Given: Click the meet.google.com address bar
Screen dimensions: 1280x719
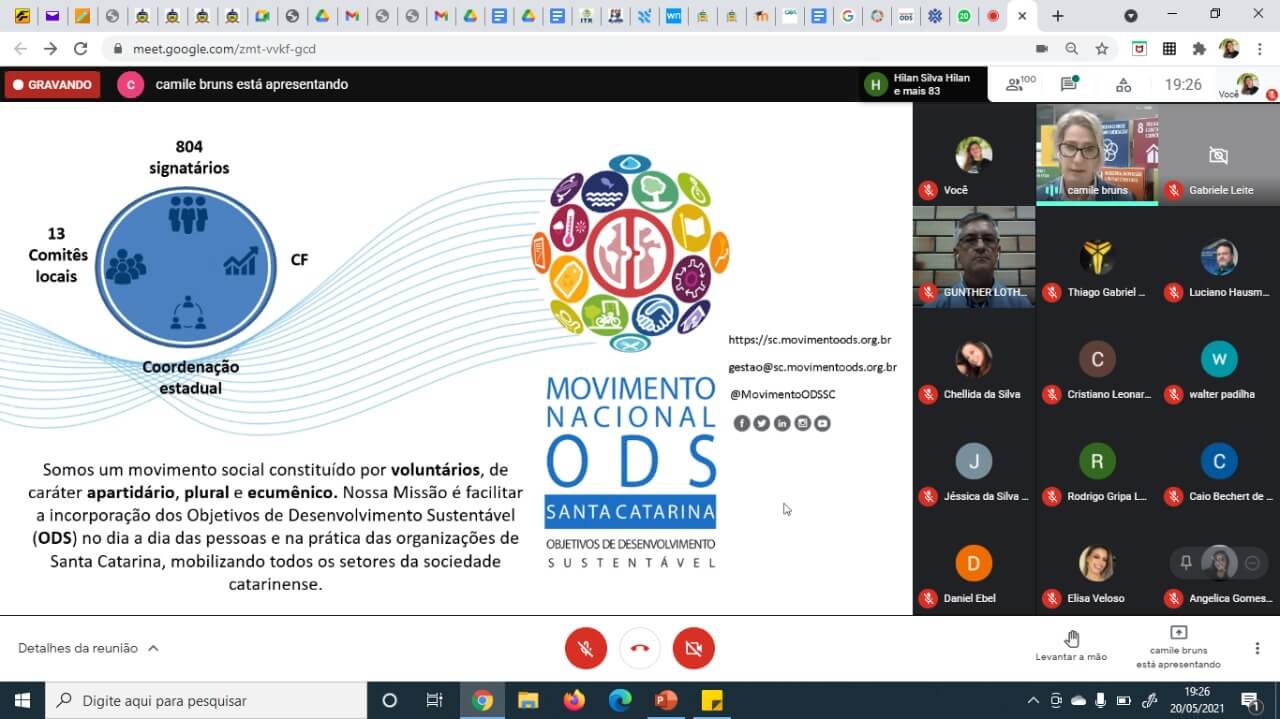Looking at the screenshot, I should [x=570, y=48].
